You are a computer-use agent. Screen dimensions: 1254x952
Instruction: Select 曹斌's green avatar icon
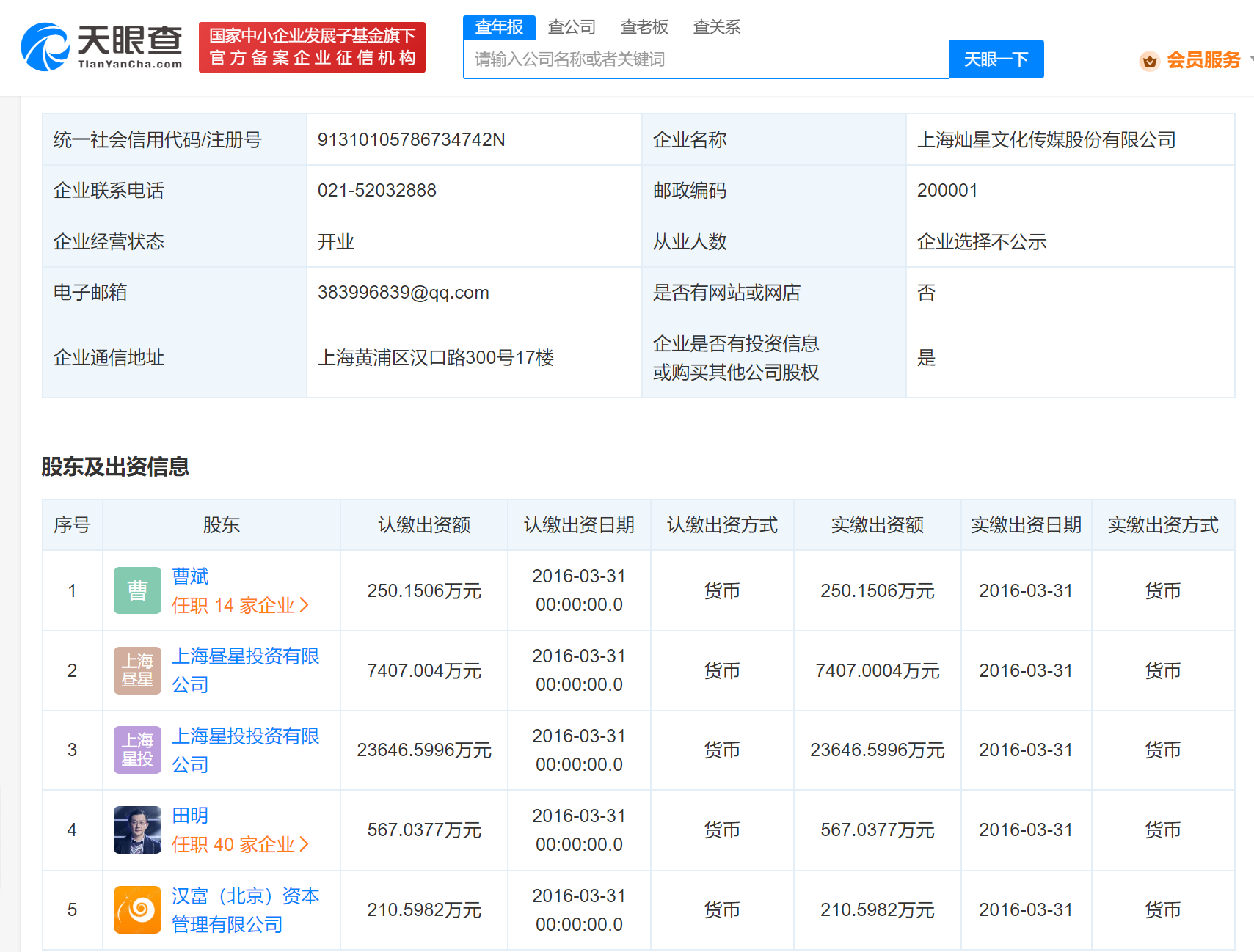coord(136,590)
